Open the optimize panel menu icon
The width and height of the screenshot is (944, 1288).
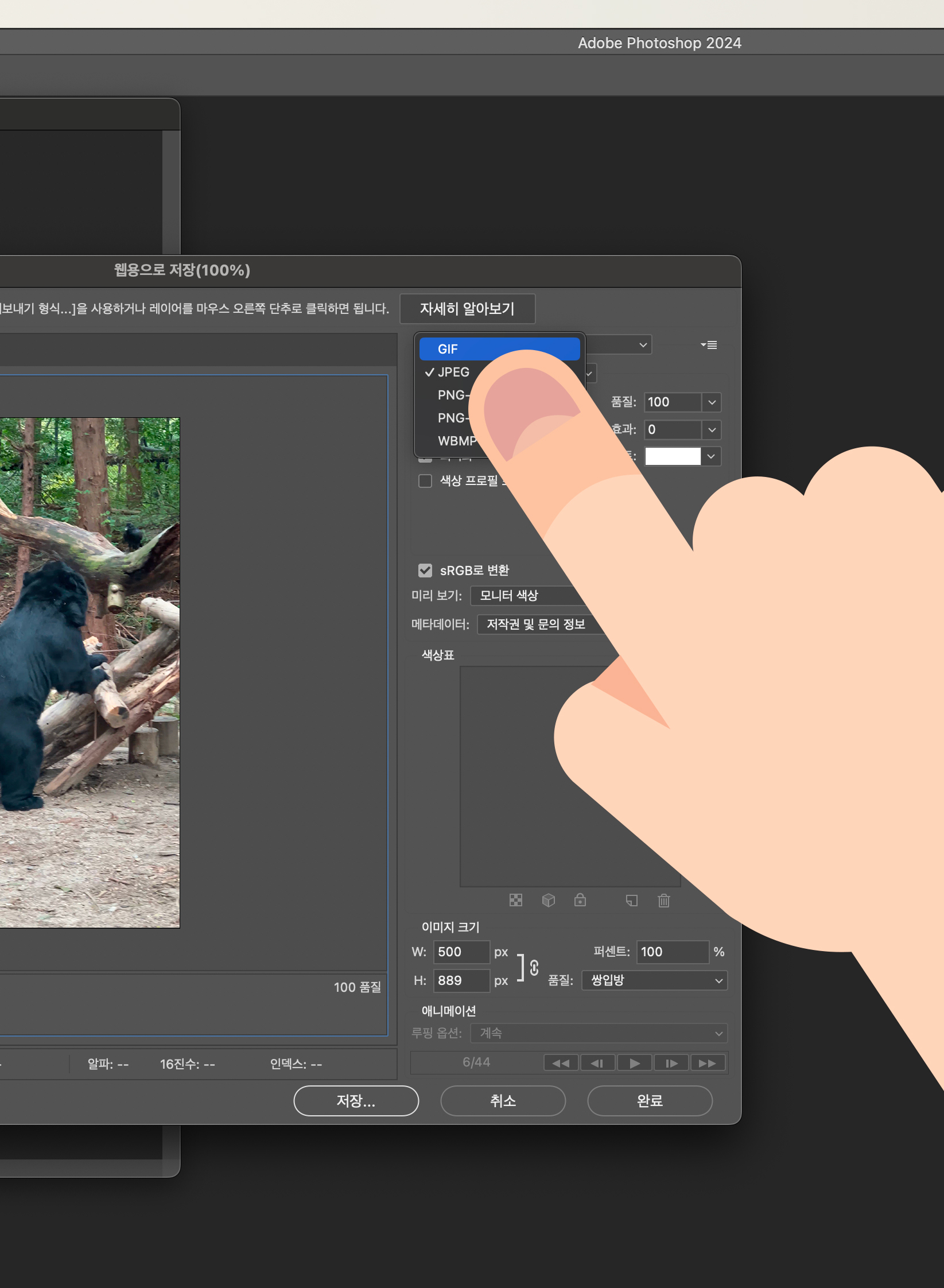(x=709, y=345)
